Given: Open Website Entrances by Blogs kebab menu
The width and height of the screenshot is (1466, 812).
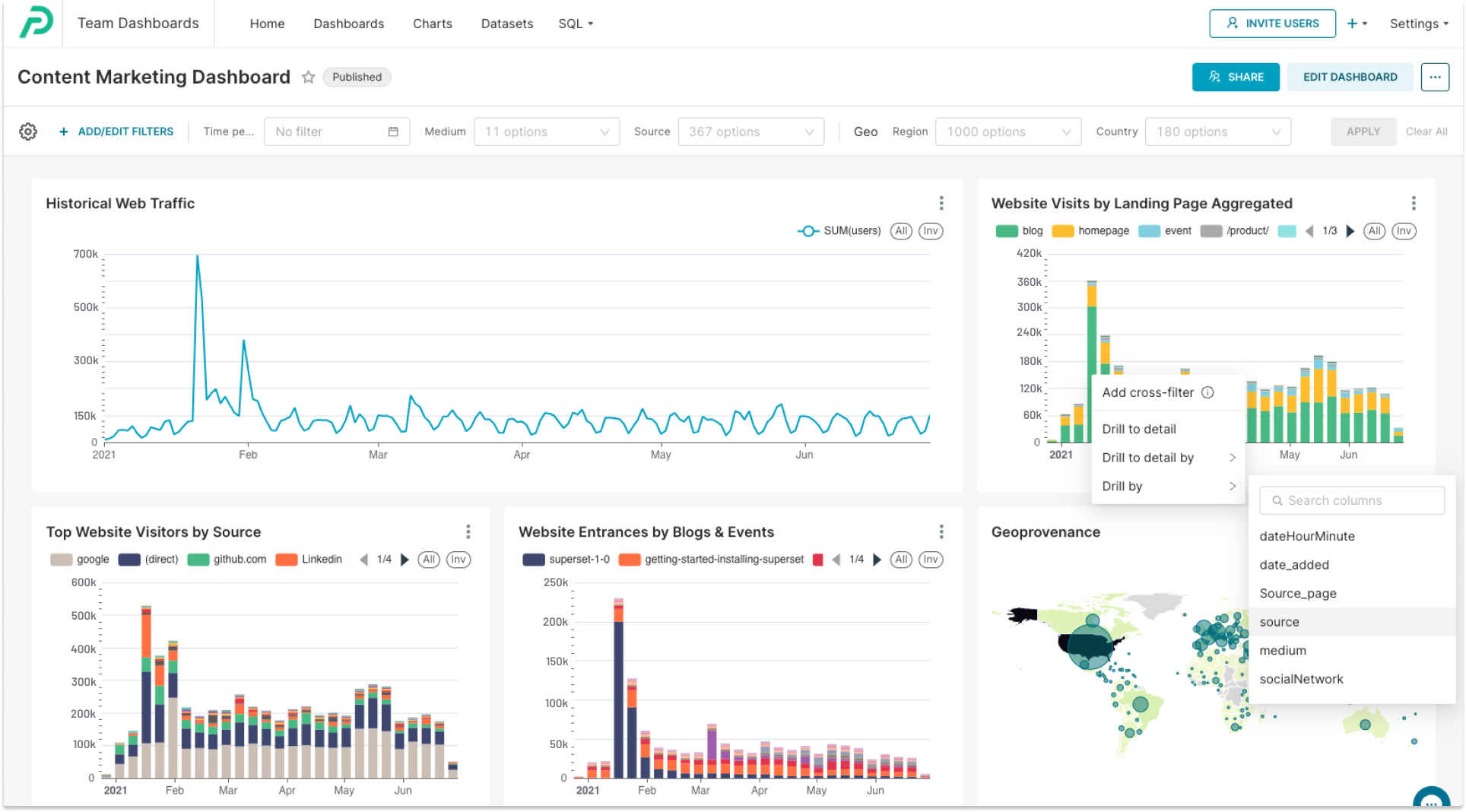Looking at the screenshot, I should pyautogui.click(x=941, y=531).
